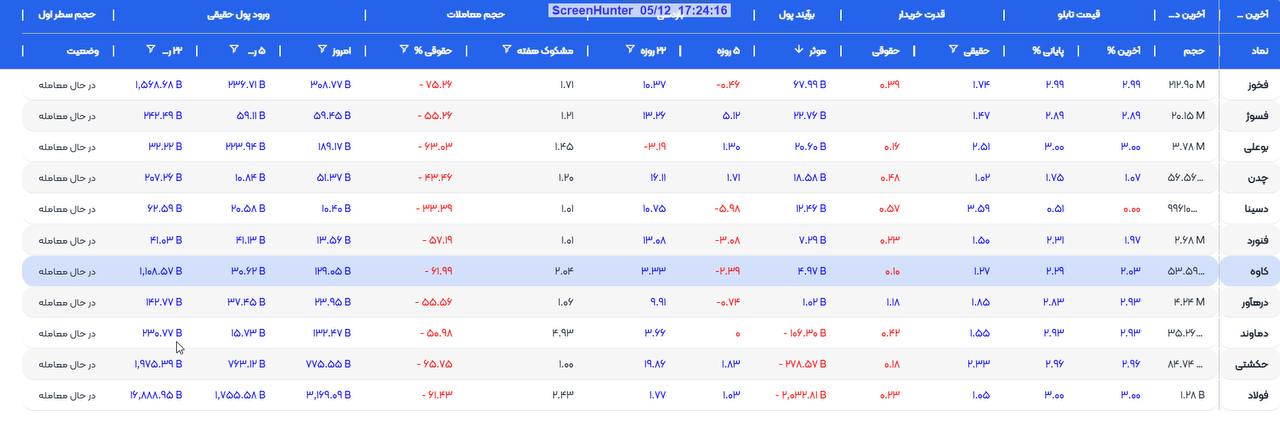1280x428 pixels.
Task: Open filter on the ۲۳ ر.. inflow column
Action: (150, 50)
